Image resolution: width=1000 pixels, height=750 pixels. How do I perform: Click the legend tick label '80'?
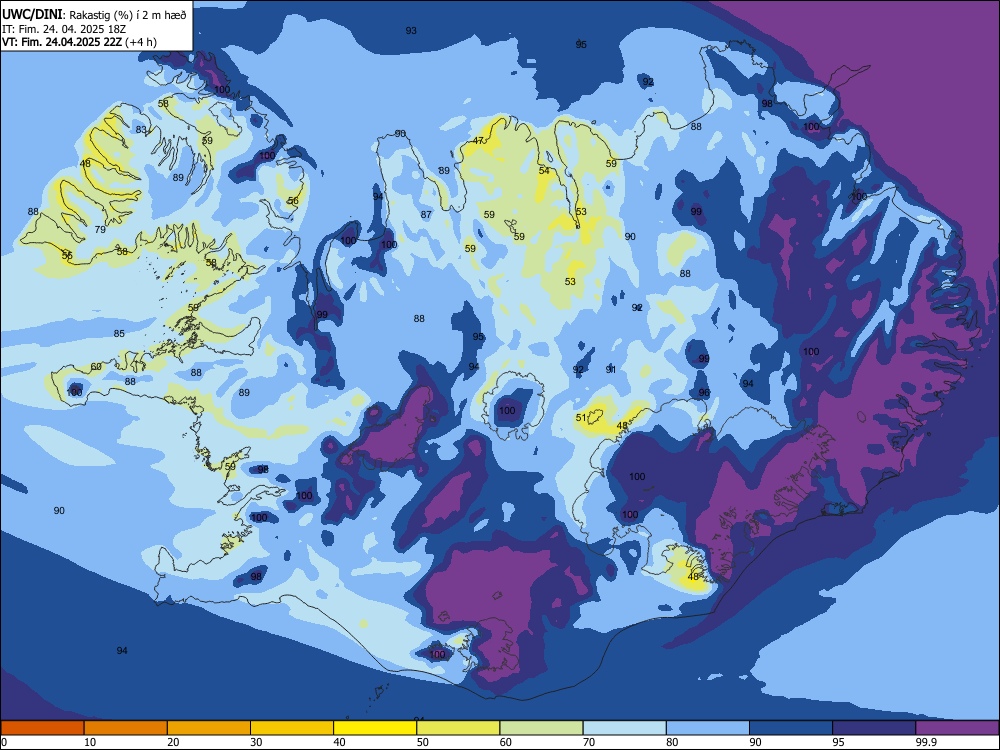coord(672,742)
